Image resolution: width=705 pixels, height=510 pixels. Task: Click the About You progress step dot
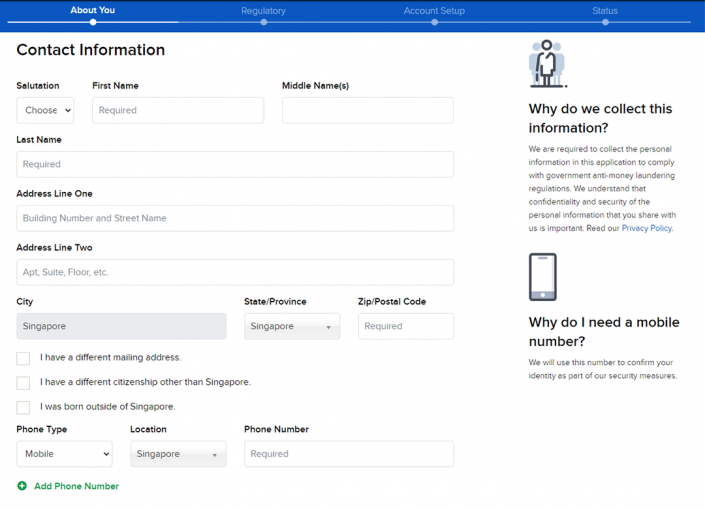93,22
